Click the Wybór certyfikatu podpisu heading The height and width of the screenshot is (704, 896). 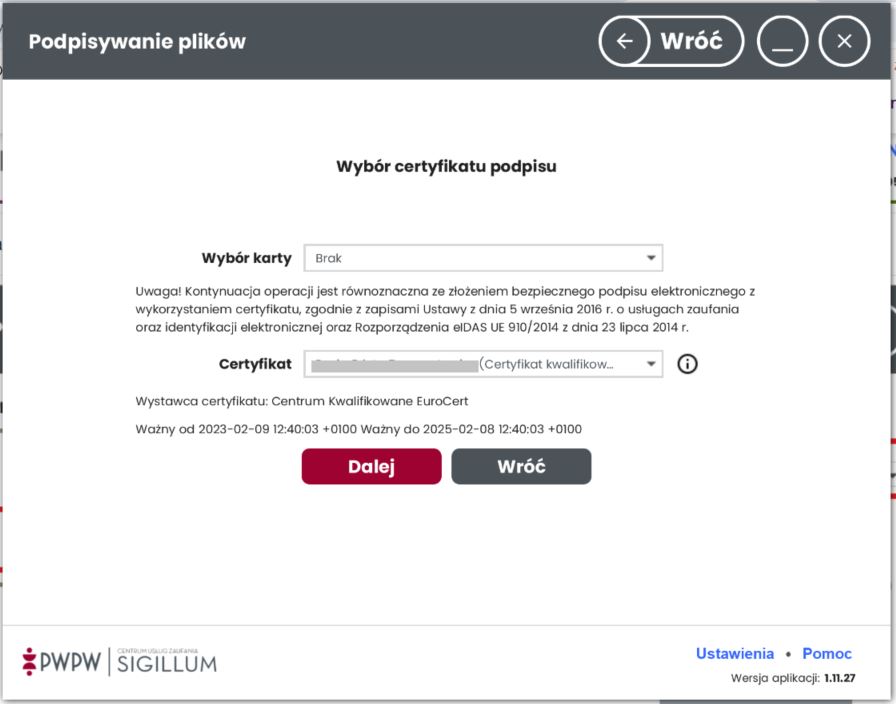pos(446,166)
